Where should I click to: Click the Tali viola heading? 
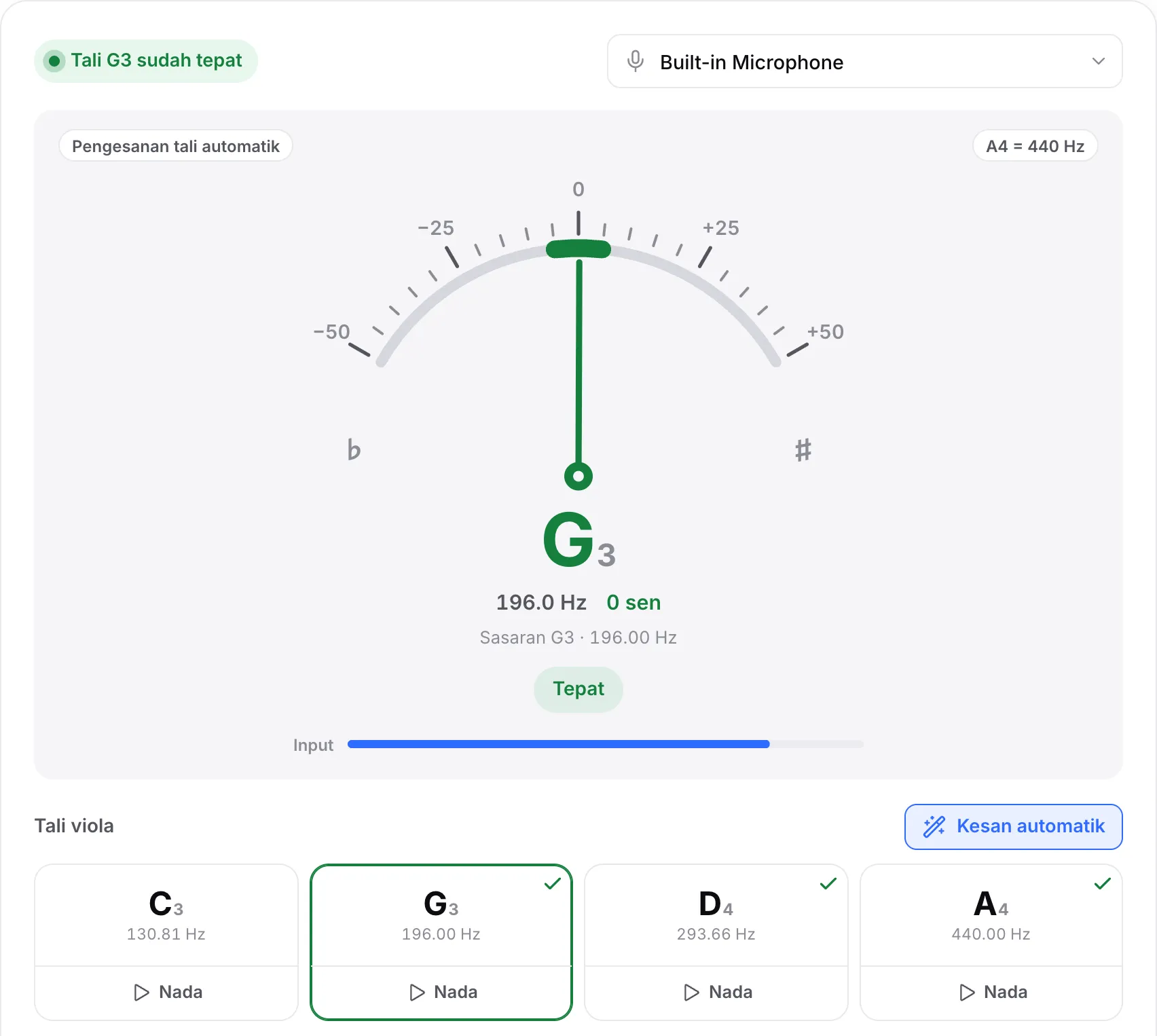tap(74, 826)
